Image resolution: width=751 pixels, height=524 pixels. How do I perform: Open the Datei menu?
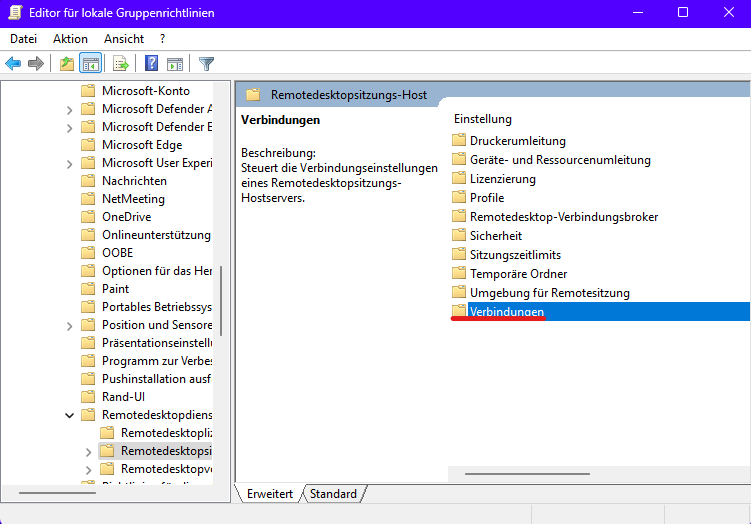(x=23, y=39)
